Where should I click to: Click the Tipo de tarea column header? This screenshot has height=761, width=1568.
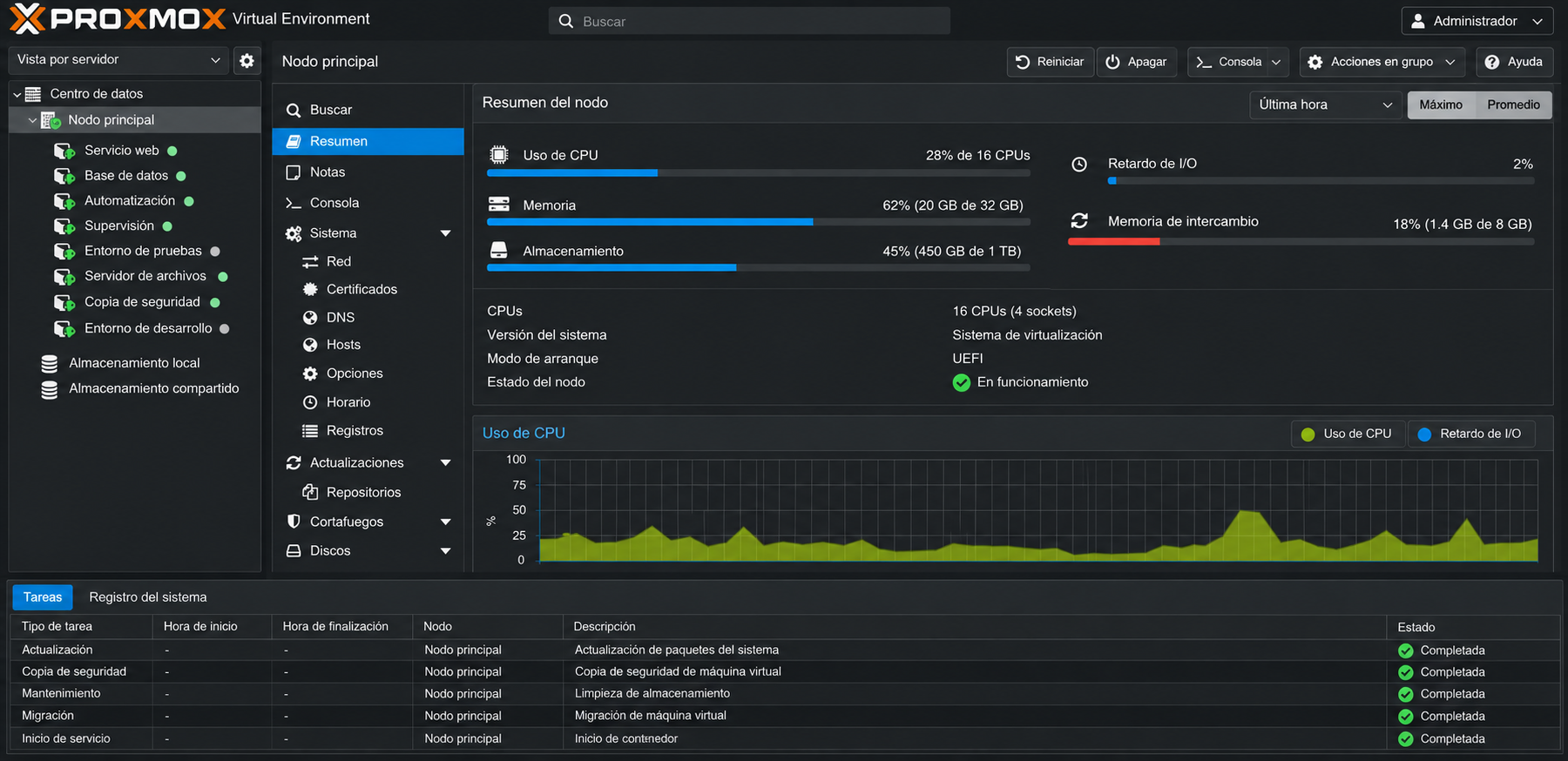(x=82, y=627)
